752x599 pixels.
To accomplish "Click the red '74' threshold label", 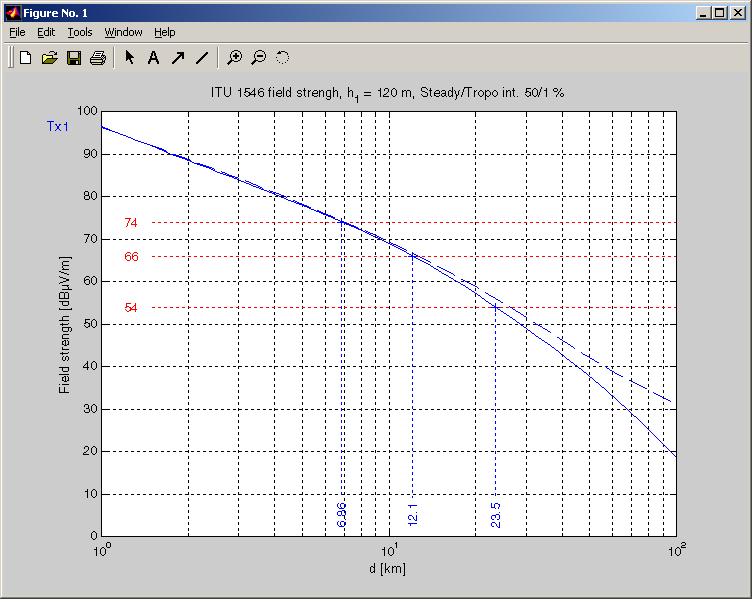I will (x=131, y=223).
